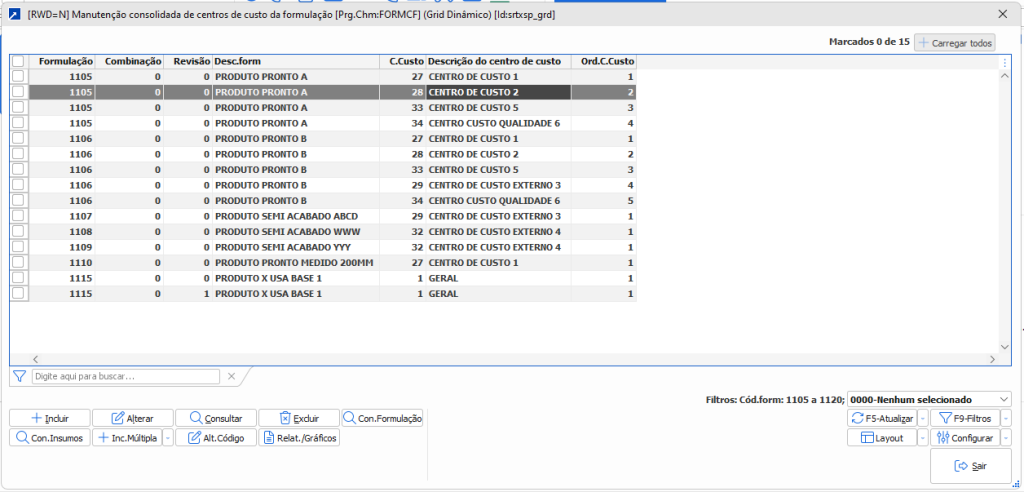This screenshot has width=1024, height=492.
Task: Open the grid options three-dots menu
Action: 1005,62
